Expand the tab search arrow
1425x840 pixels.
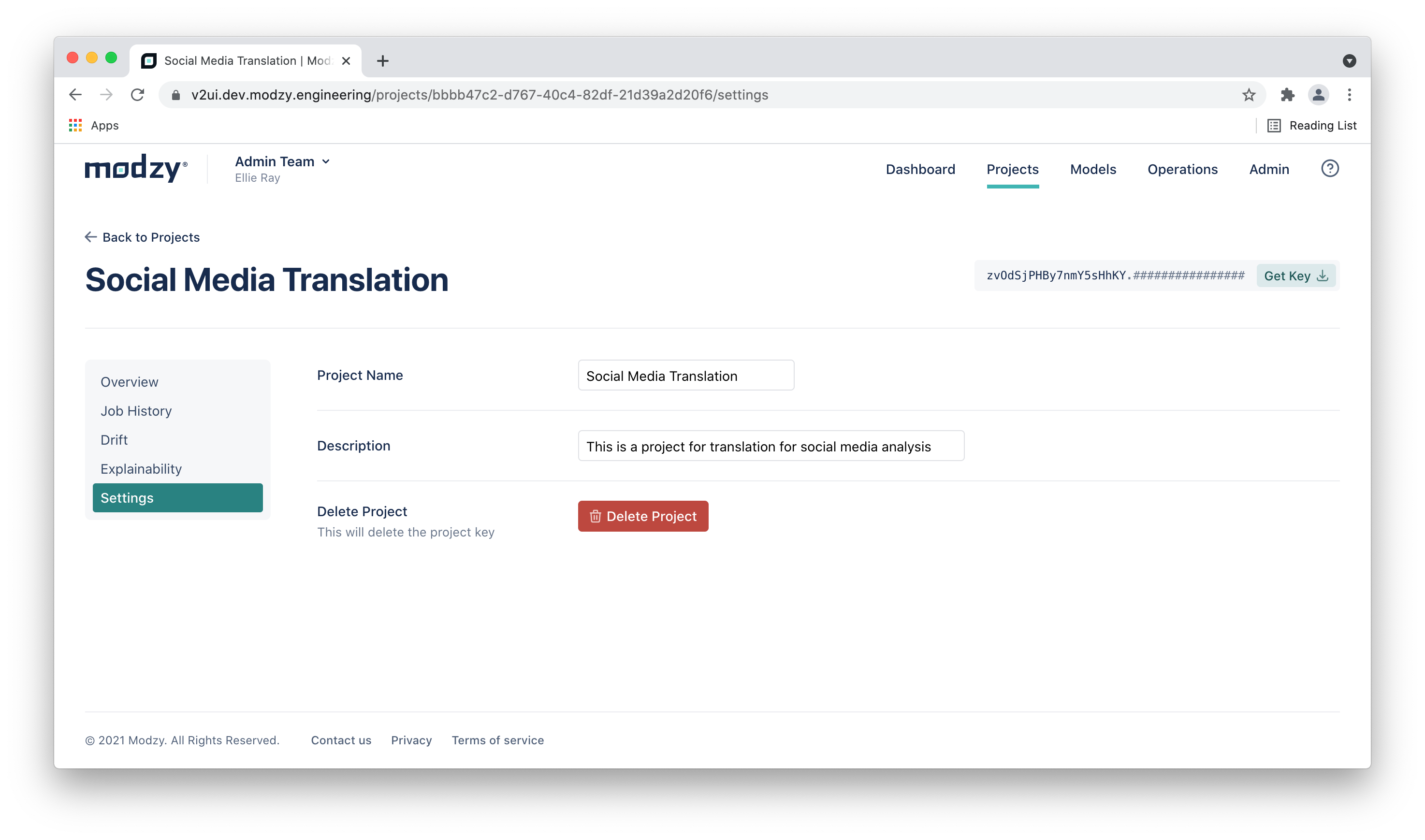pos(1349,61)
